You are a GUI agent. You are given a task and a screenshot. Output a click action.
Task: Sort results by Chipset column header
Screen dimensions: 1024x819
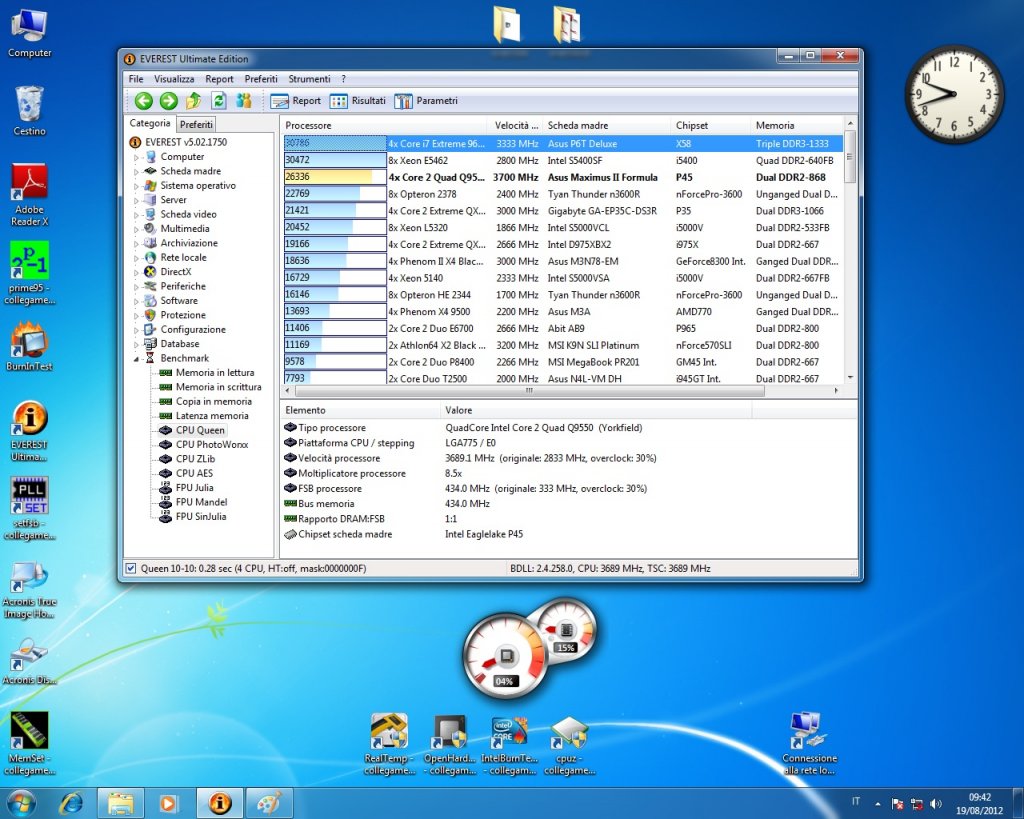tap(710, 125)
